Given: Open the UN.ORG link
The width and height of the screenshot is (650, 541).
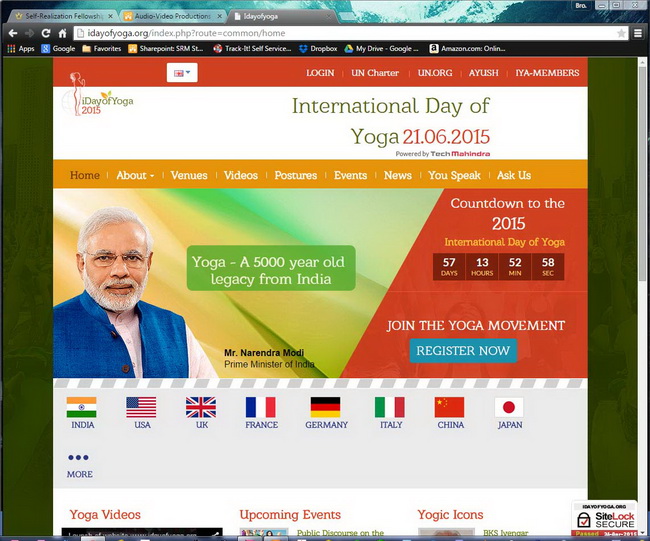Looking at the screenshot, I should [x=435, y=73].
